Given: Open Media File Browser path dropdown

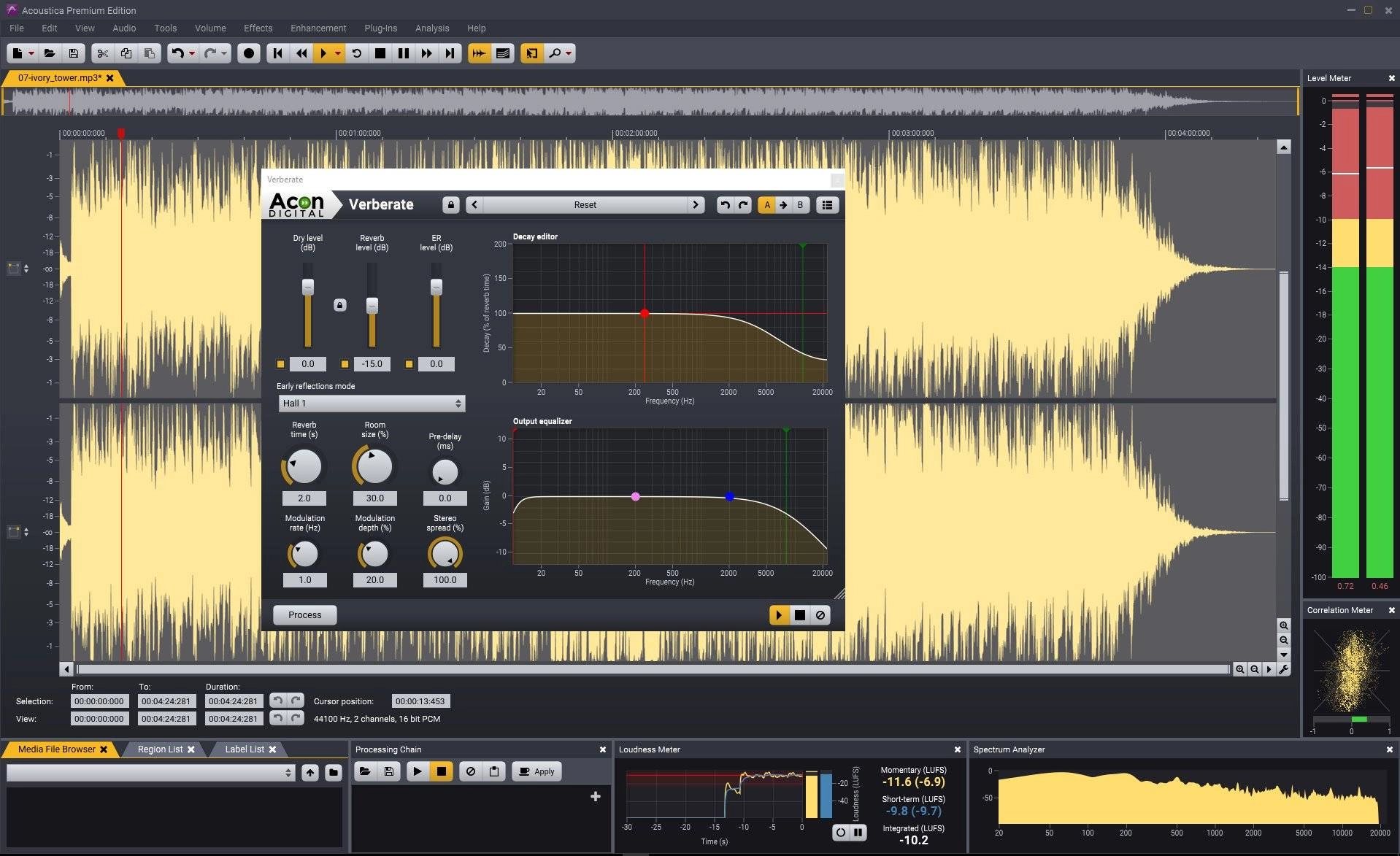Looking at the screenshot, I should 151,772.
